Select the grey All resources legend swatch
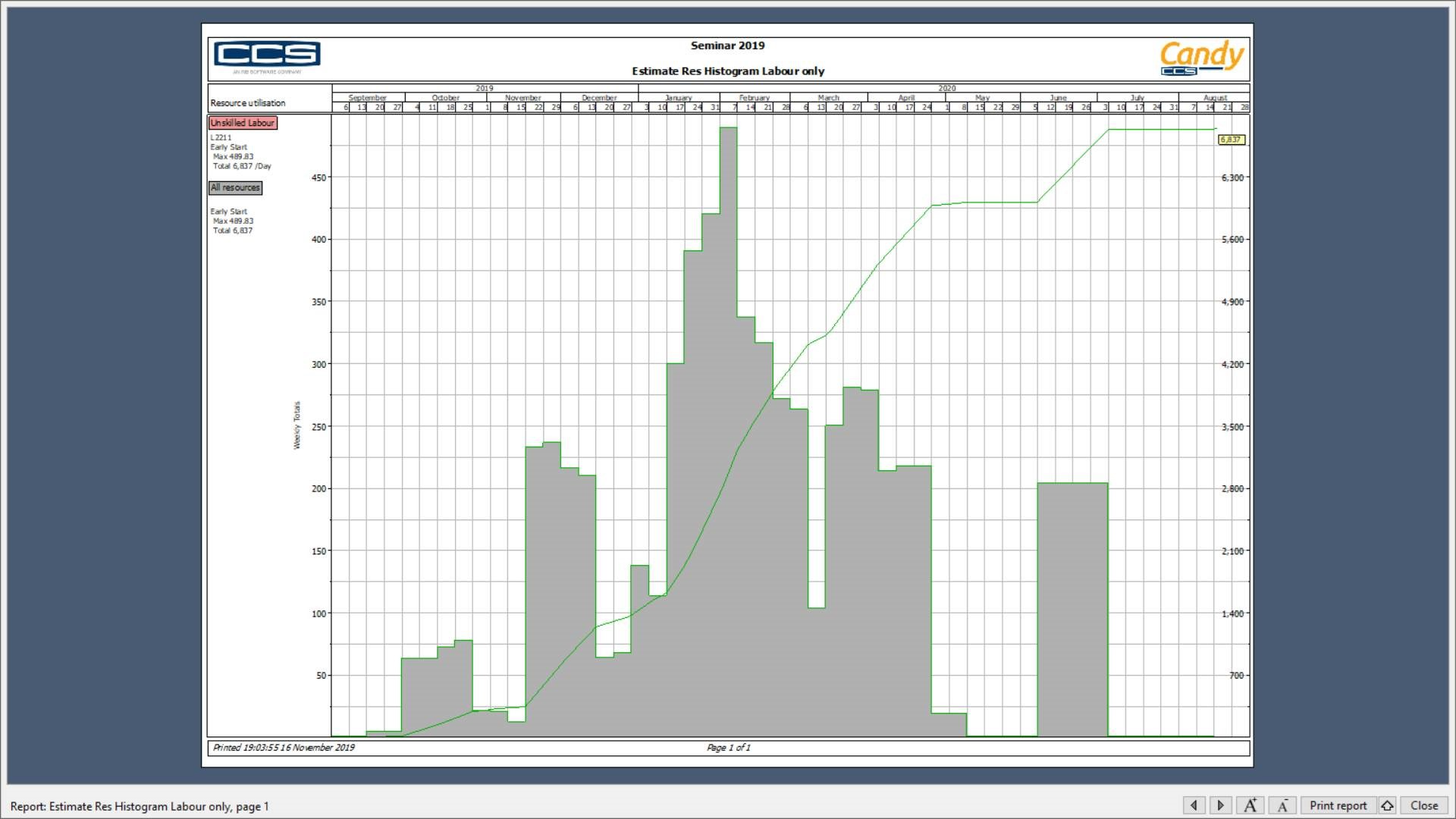 tap(235, 187)
